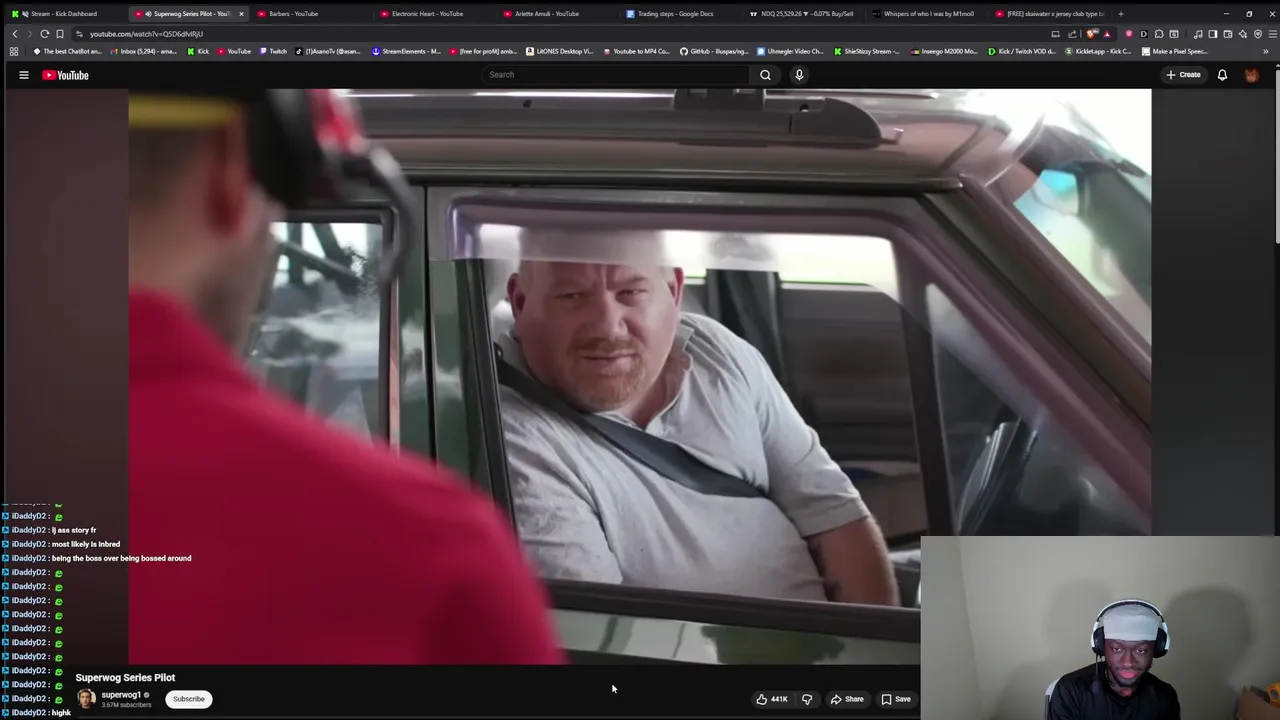This screenshot has width=1280, height=720.
Task: Close the Superwog Series Pilot tab
Action: (x=241, y=14)
